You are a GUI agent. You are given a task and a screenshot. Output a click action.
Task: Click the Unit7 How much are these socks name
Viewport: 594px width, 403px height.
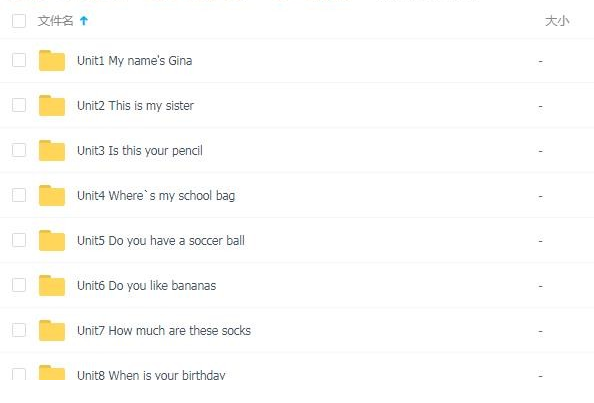[164, 331]
